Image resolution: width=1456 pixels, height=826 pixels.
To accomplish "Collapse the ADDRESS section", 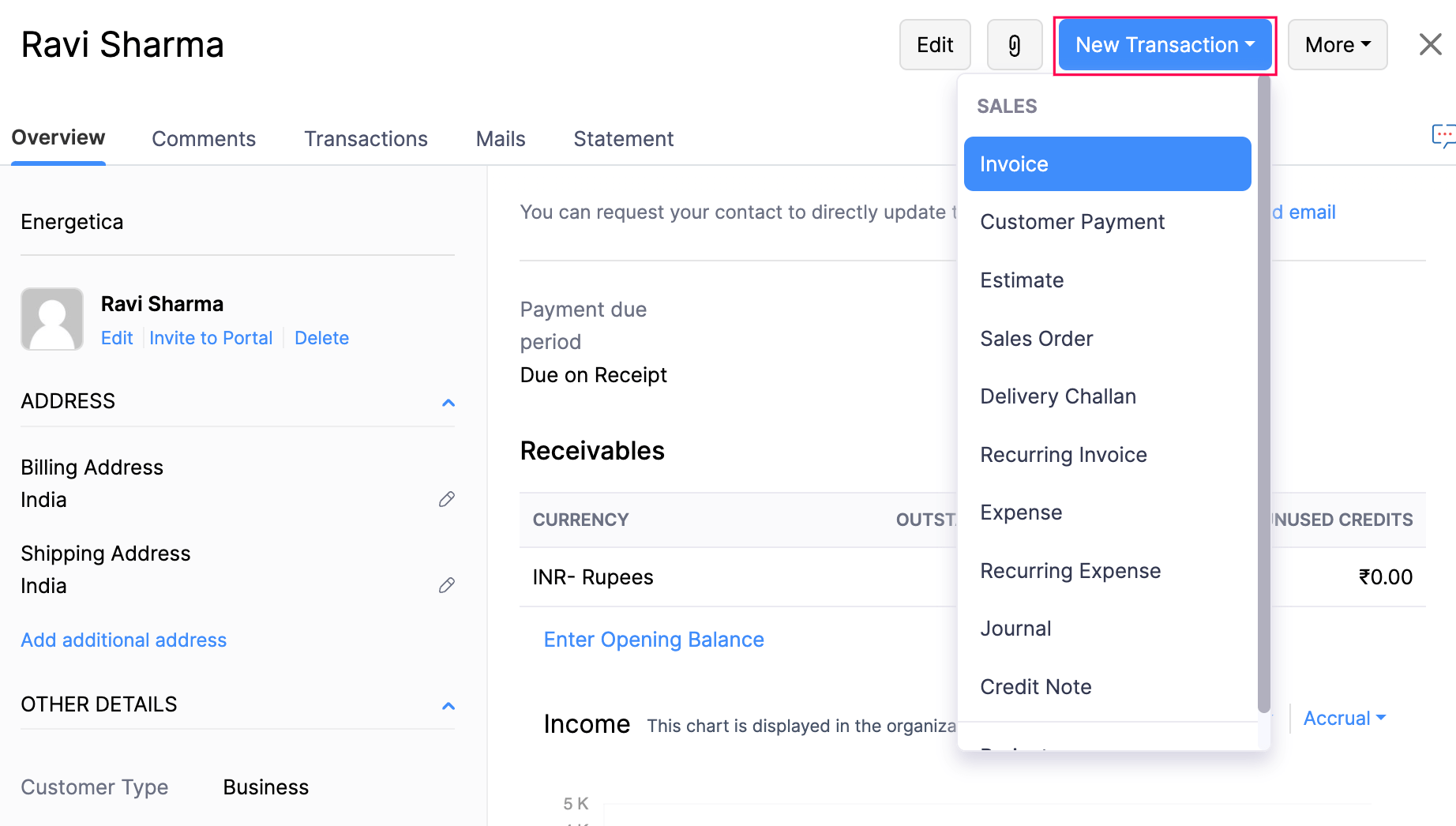I will click(448, 403).
